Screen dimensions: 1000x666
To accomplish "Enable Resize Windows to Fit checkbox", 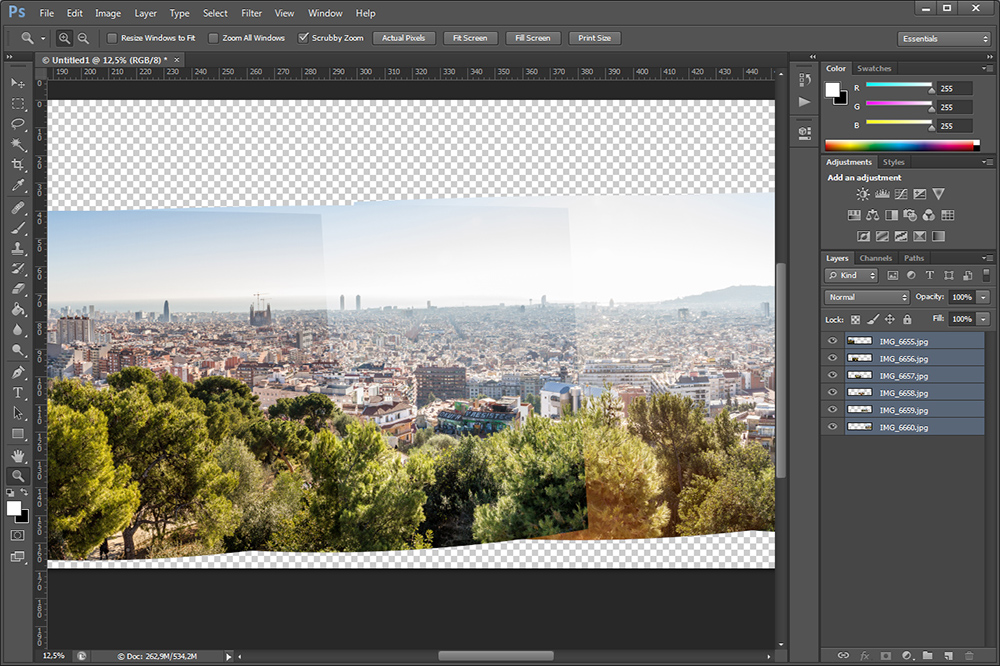I will (x=112, y=38).
